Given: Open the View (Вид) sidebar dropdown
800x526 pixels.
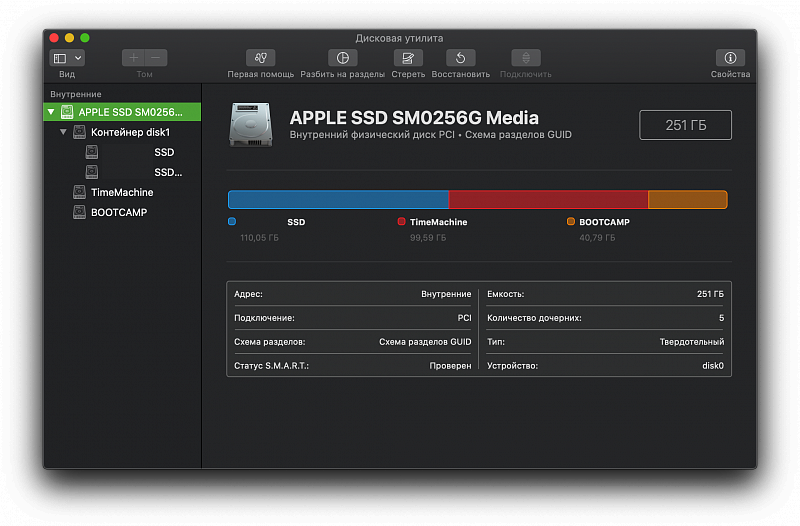Looking at the screenshot, I should [x=67, y=58].
